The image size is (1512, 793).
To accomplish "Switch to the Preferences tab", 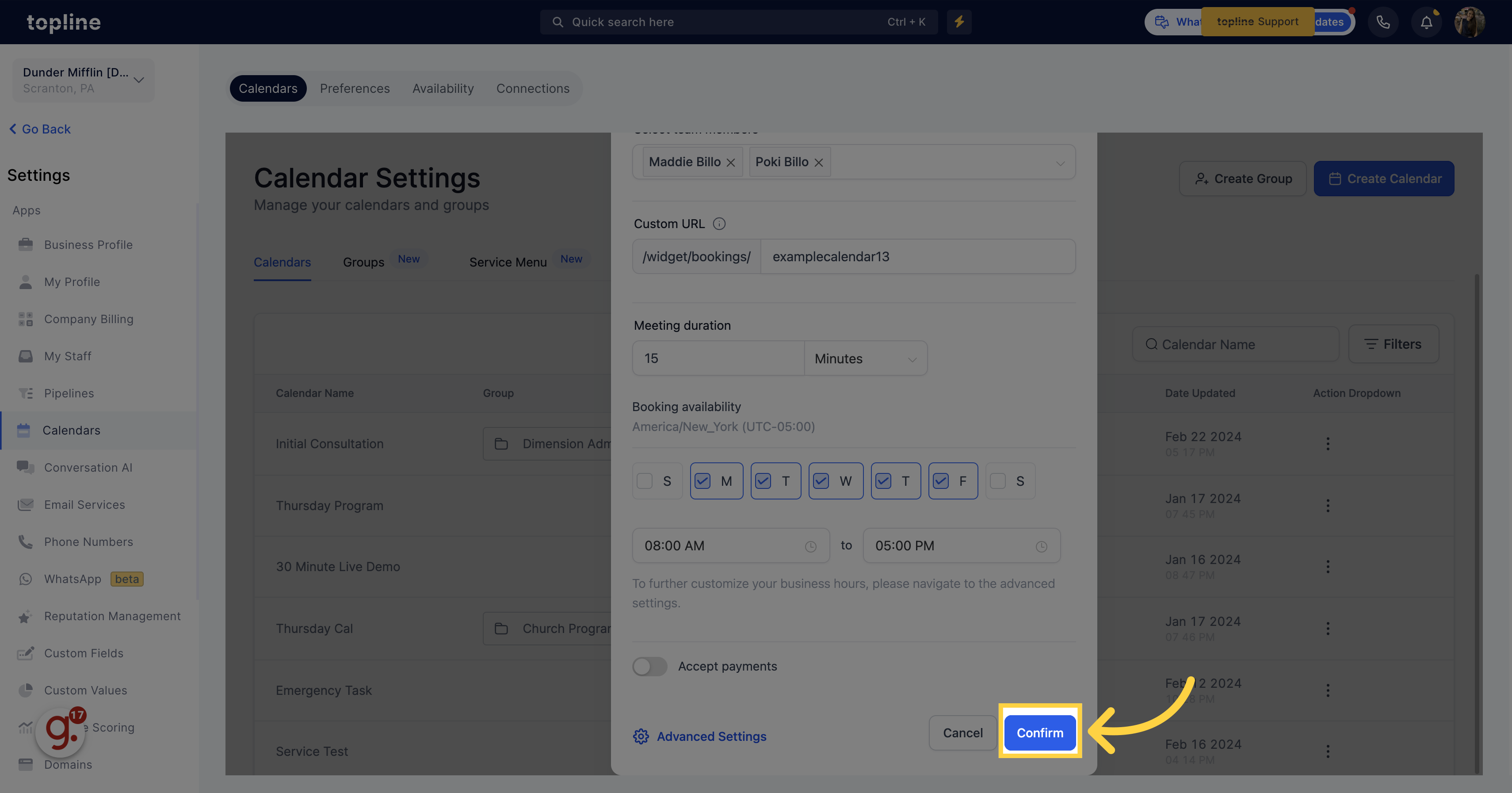I will [x=354, y=89].
